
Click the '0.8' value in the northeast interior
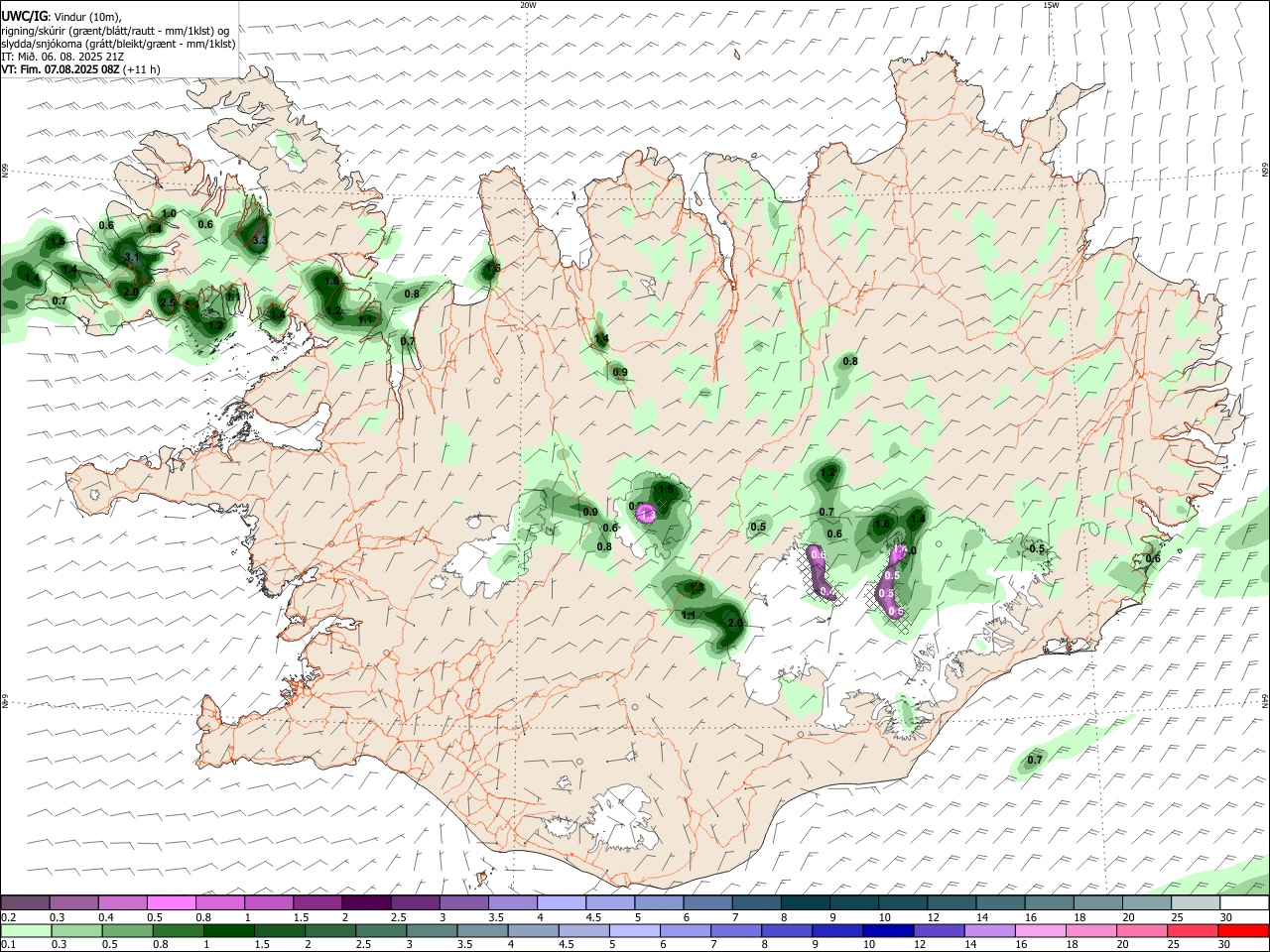pyautogui.click(x=850, y=362)
